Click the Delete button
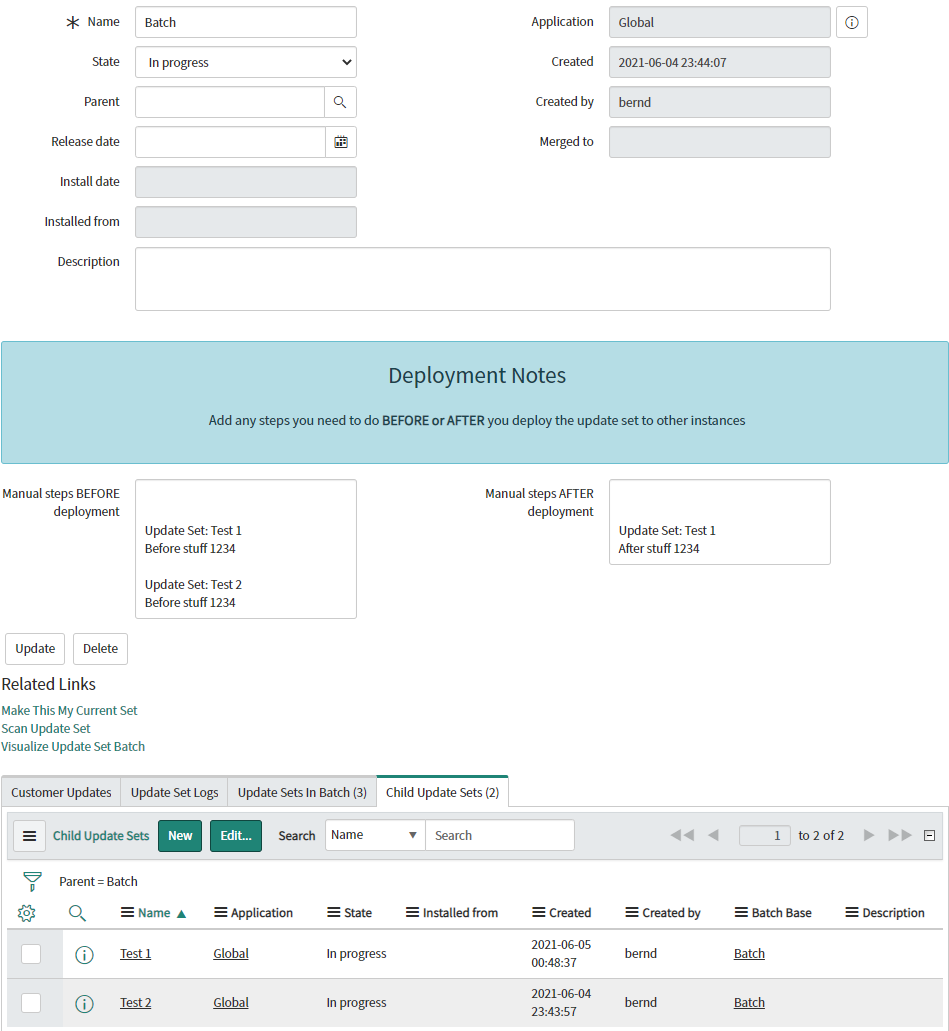The image size is (949, 1031). 101,649
